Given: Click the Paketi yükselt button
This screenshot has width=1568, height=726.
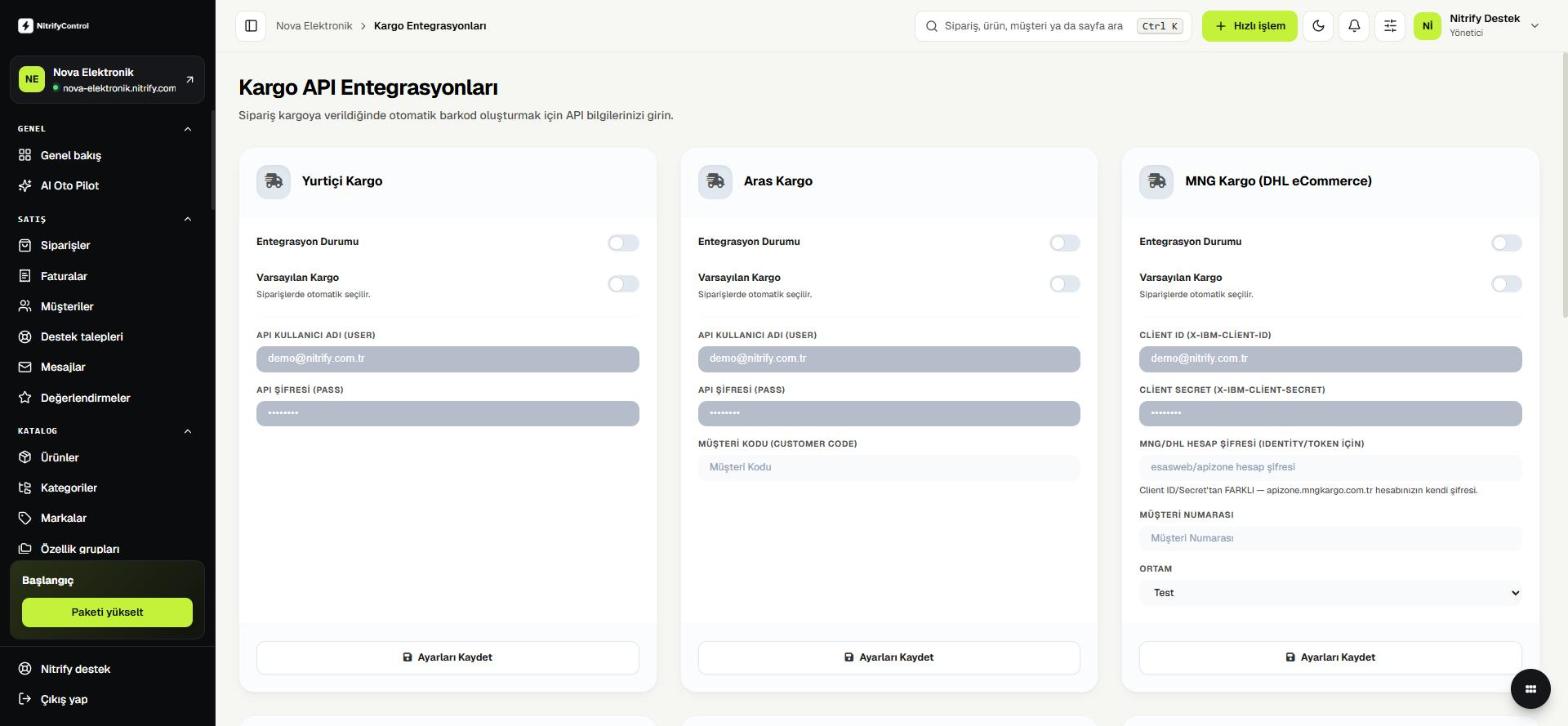Looking at the screenshot, I should click(x=107, y=613).
